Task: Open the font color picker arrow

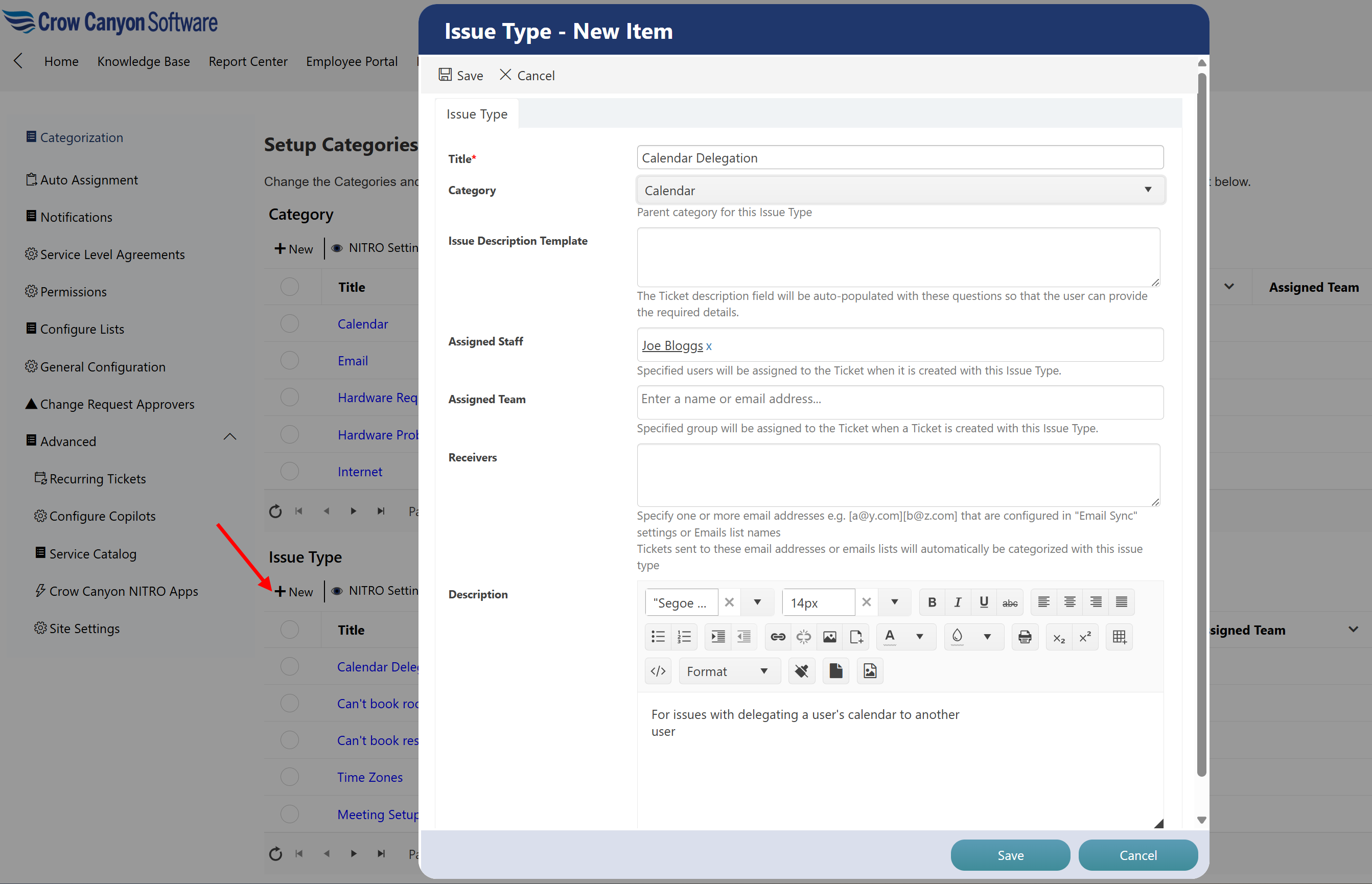Action: coord(920,637)
